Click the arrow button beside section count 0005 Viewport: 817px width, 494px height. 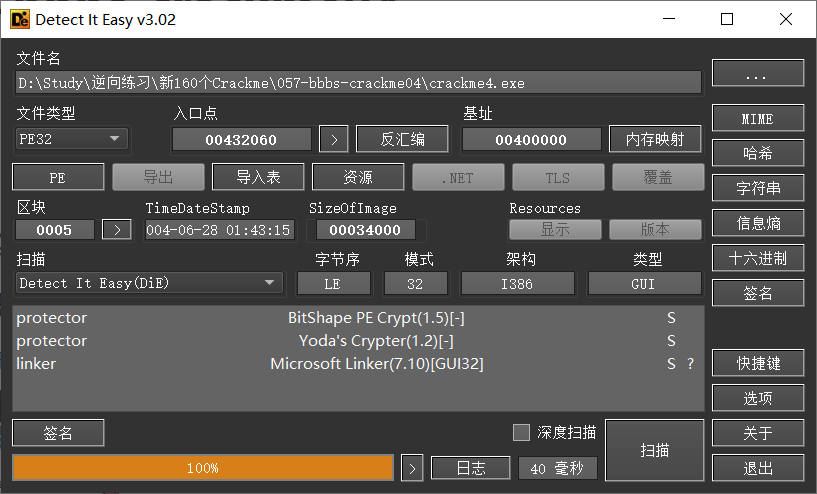[117, 230]
